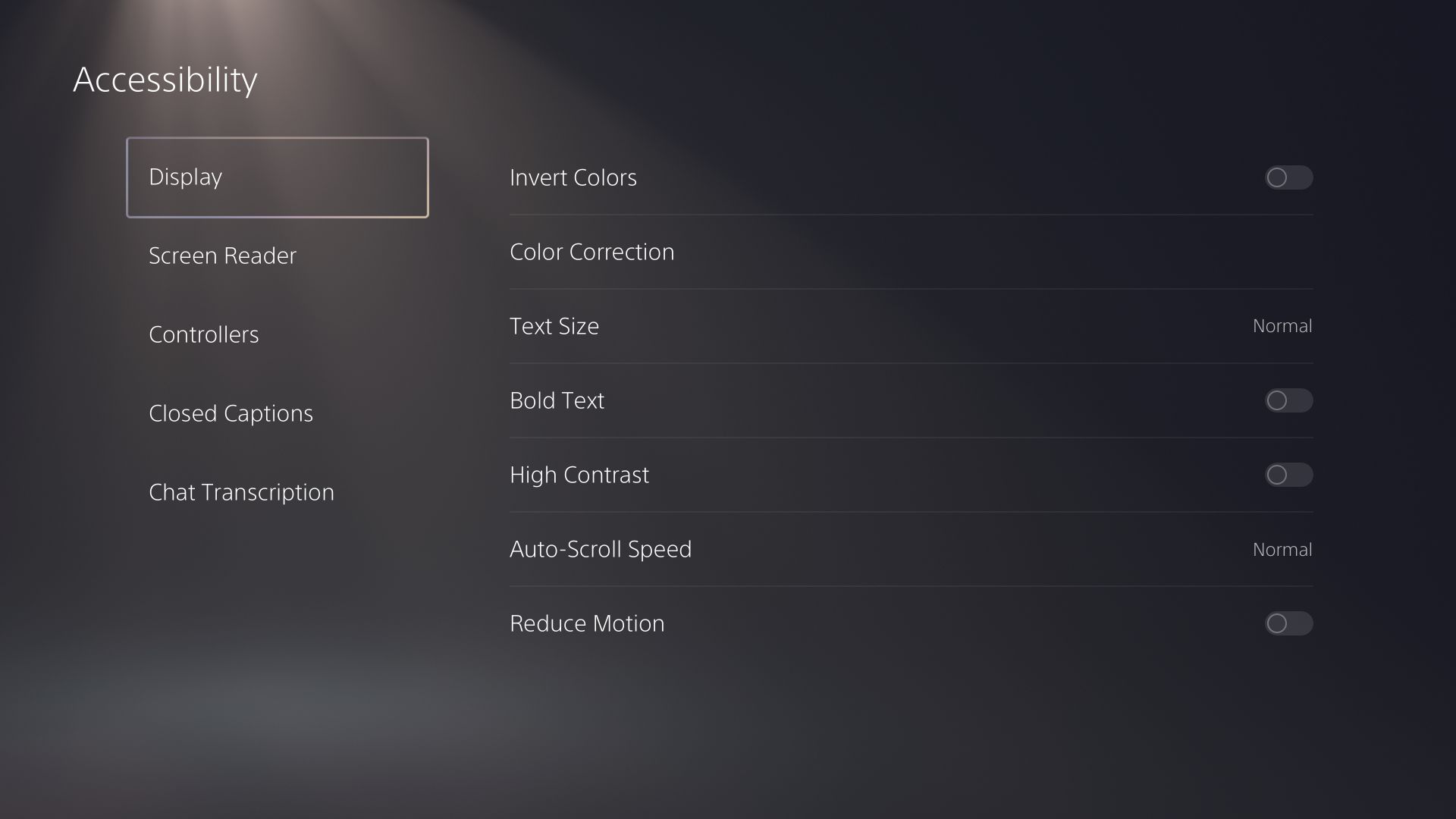Click the Text Size label

tap(554, 326)
